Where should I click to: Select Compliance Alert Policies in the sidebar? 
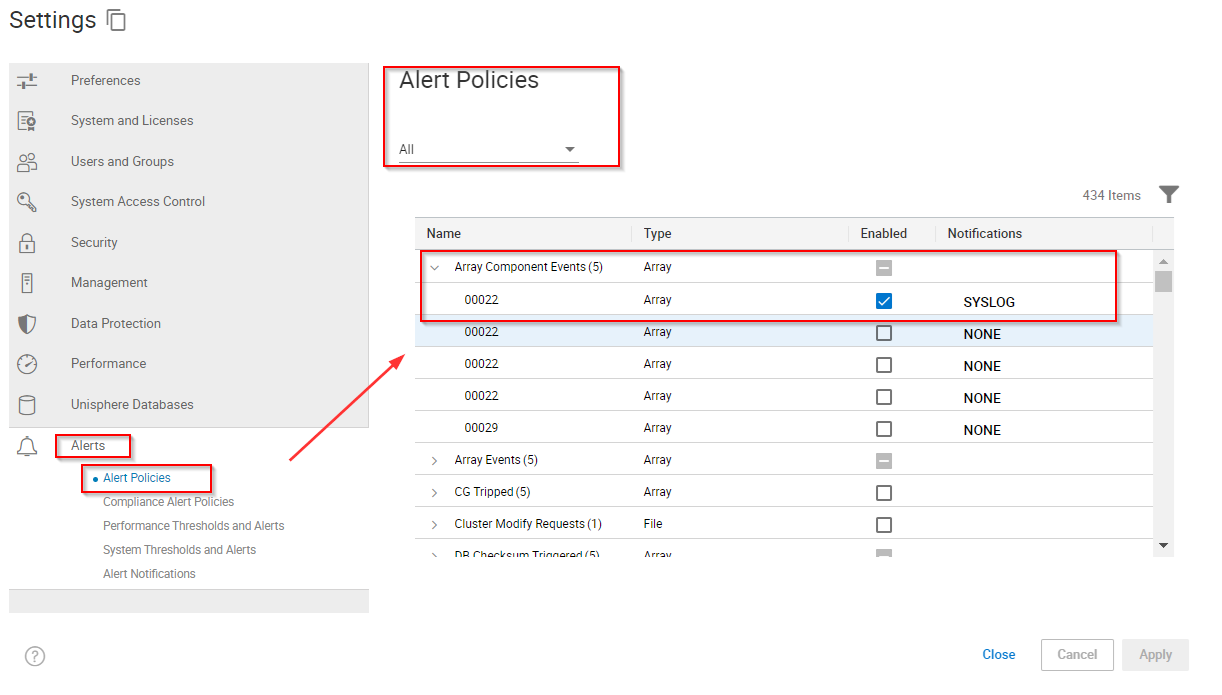tap(168, 501)
